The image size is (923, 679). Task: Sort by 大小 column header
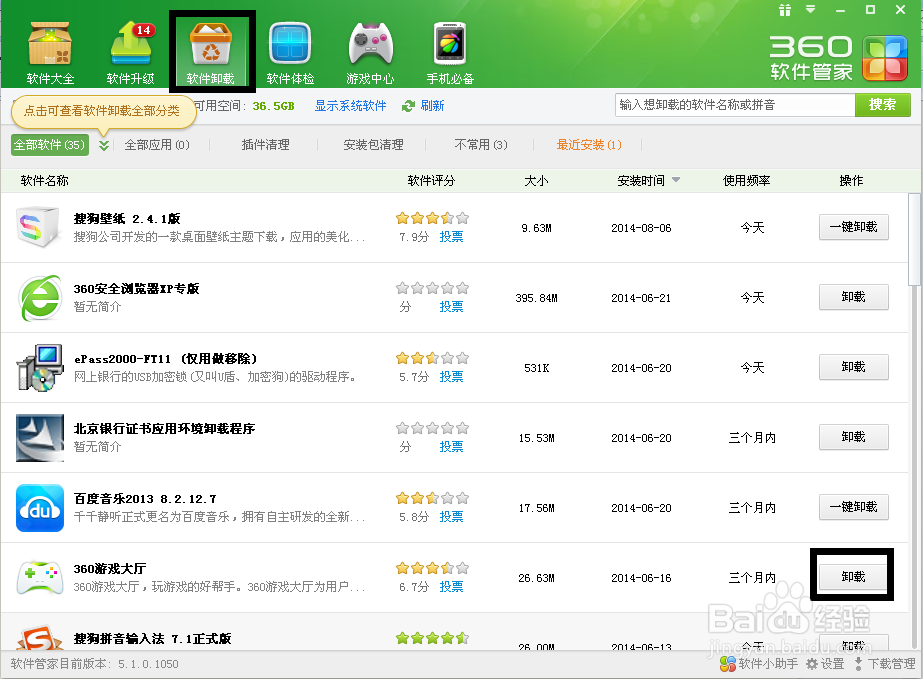pos(536,181)
